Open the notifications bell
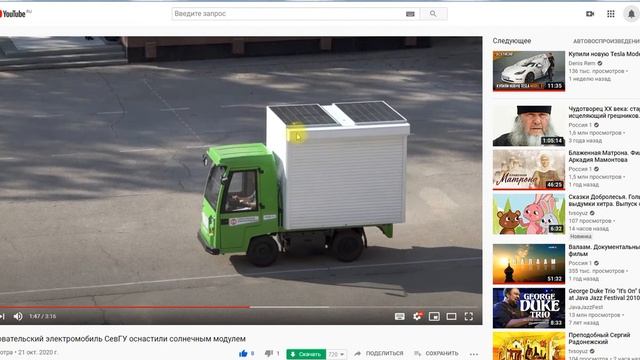This screenshot has height=360, width=640. pyautogui.click(x=631, y=14)
